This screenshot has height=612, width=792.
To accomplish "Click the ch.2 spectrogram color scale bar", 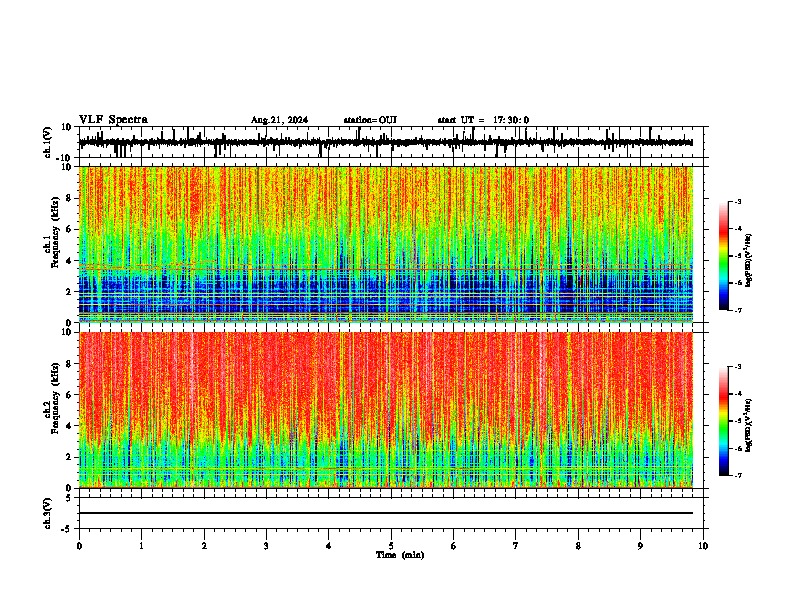I will pyautogui.click(x=723, y=421).
